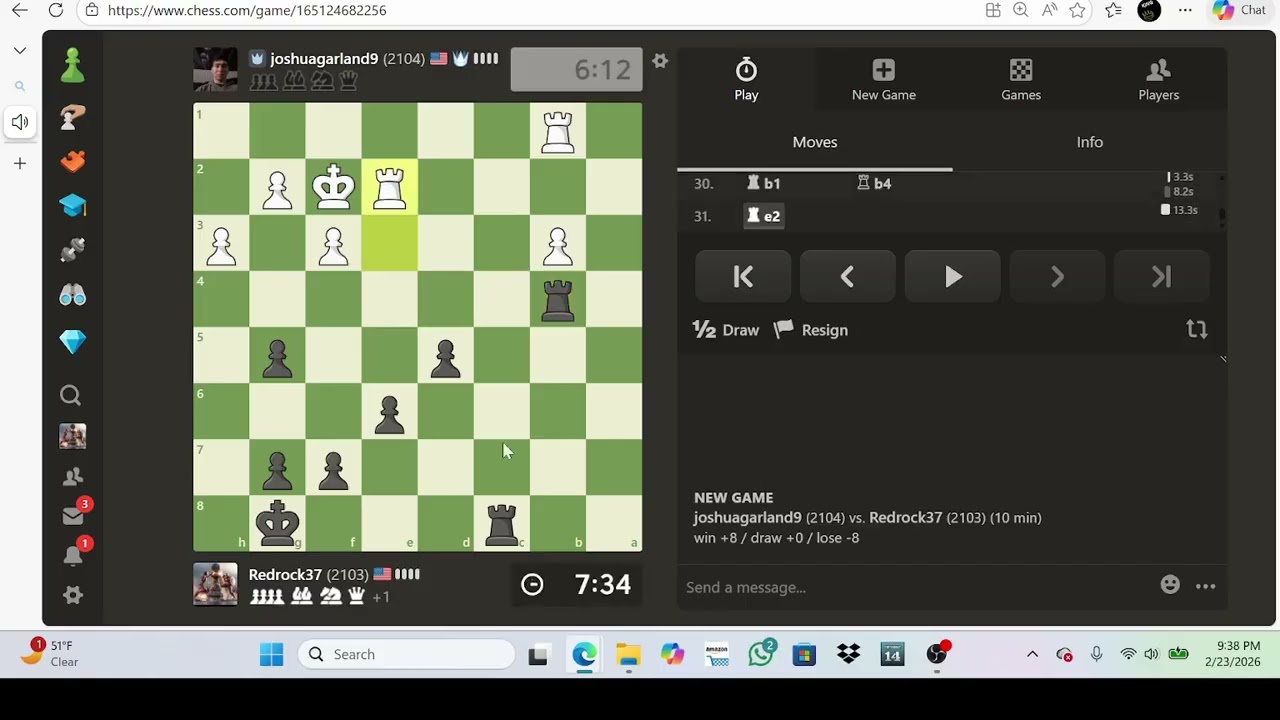Click the black rook on c8
The image size is (1280, 720).
[x=502, y=523]
